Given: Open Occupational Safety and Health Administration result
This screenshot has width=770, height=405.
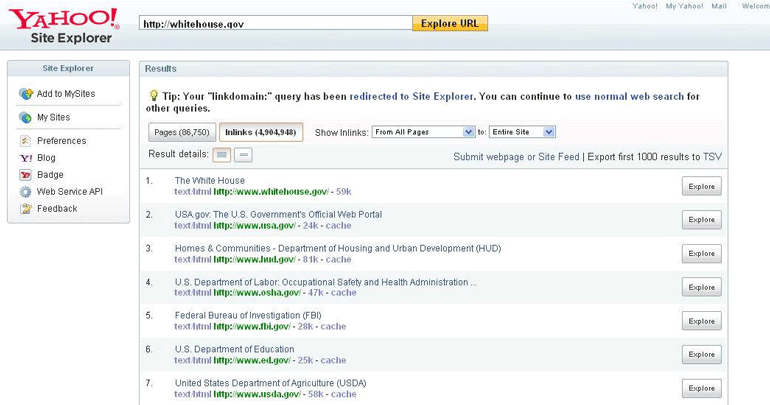Looking at the screenshot, I should (x=326, y=282).
